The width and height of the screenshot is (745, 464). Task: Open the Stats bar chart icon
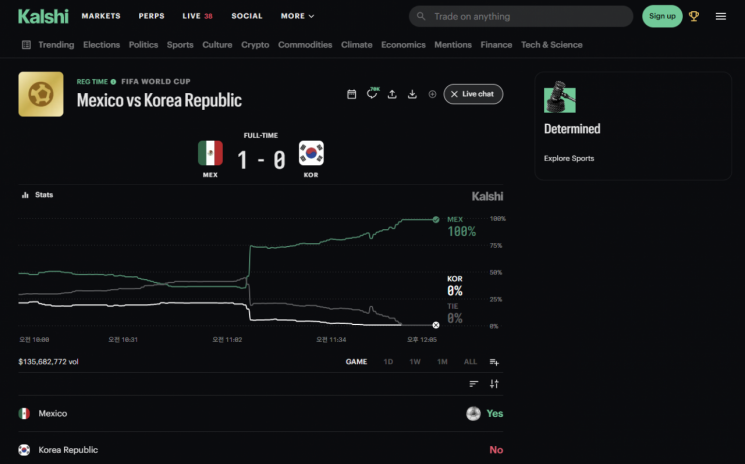[x=25, y=195]
